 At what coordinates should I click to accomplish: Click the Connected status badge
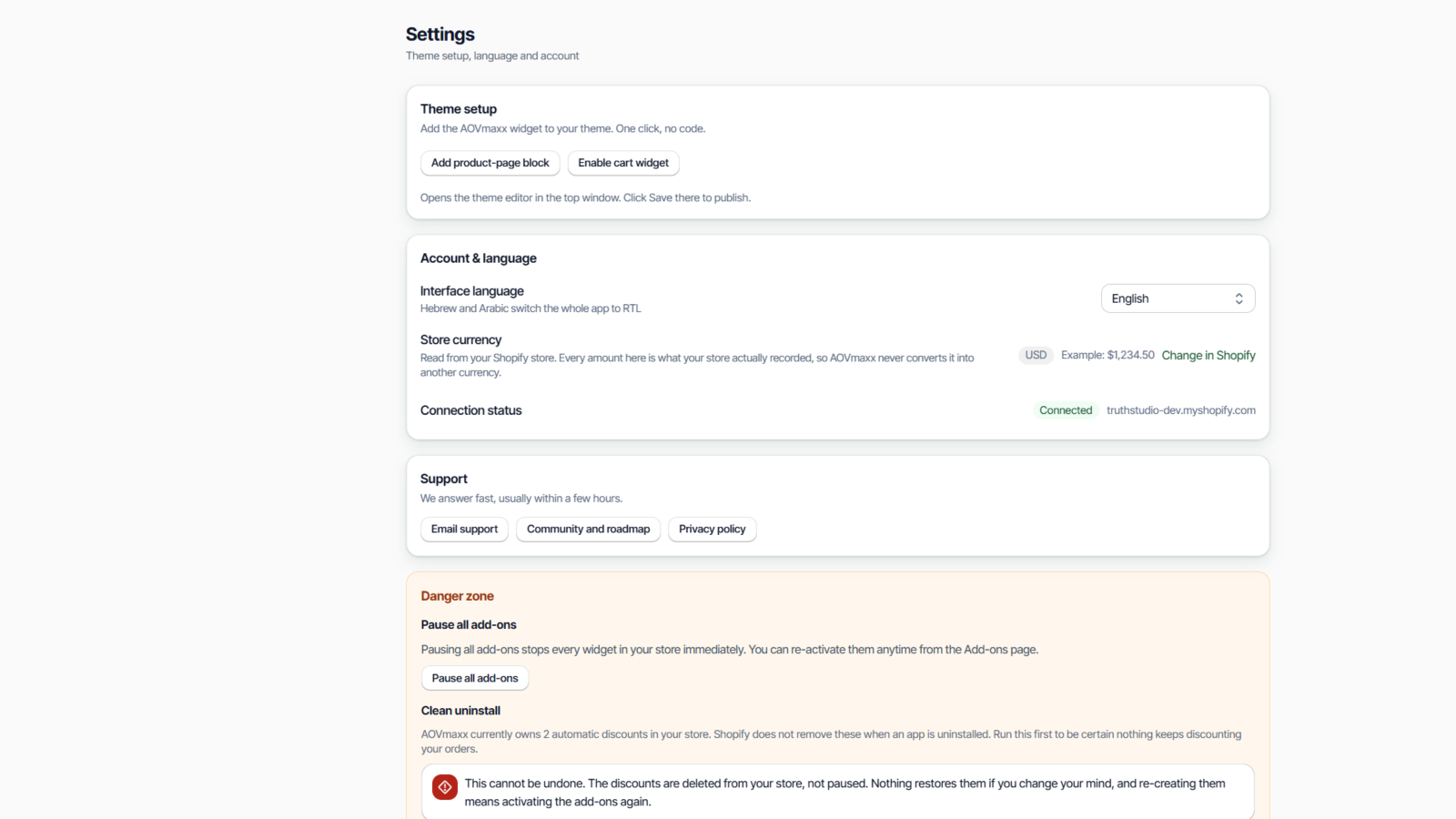(x=1066, y=410)
